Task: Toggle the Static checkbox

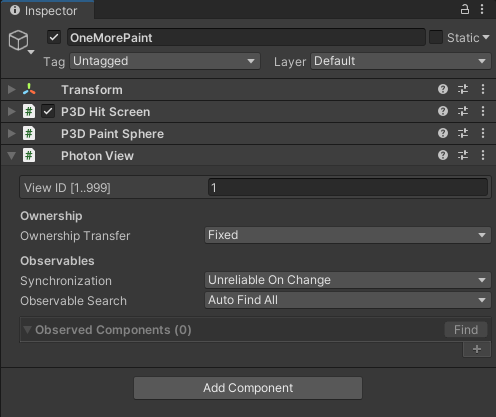Action: click(436, 37)
